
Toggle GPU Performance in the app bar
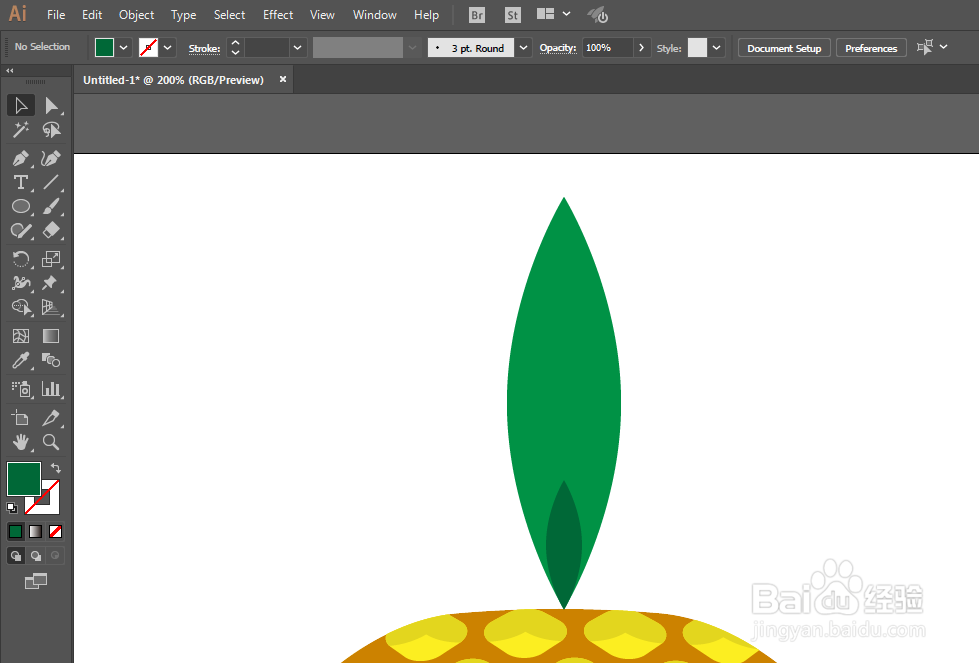click(x=597, y=14)
